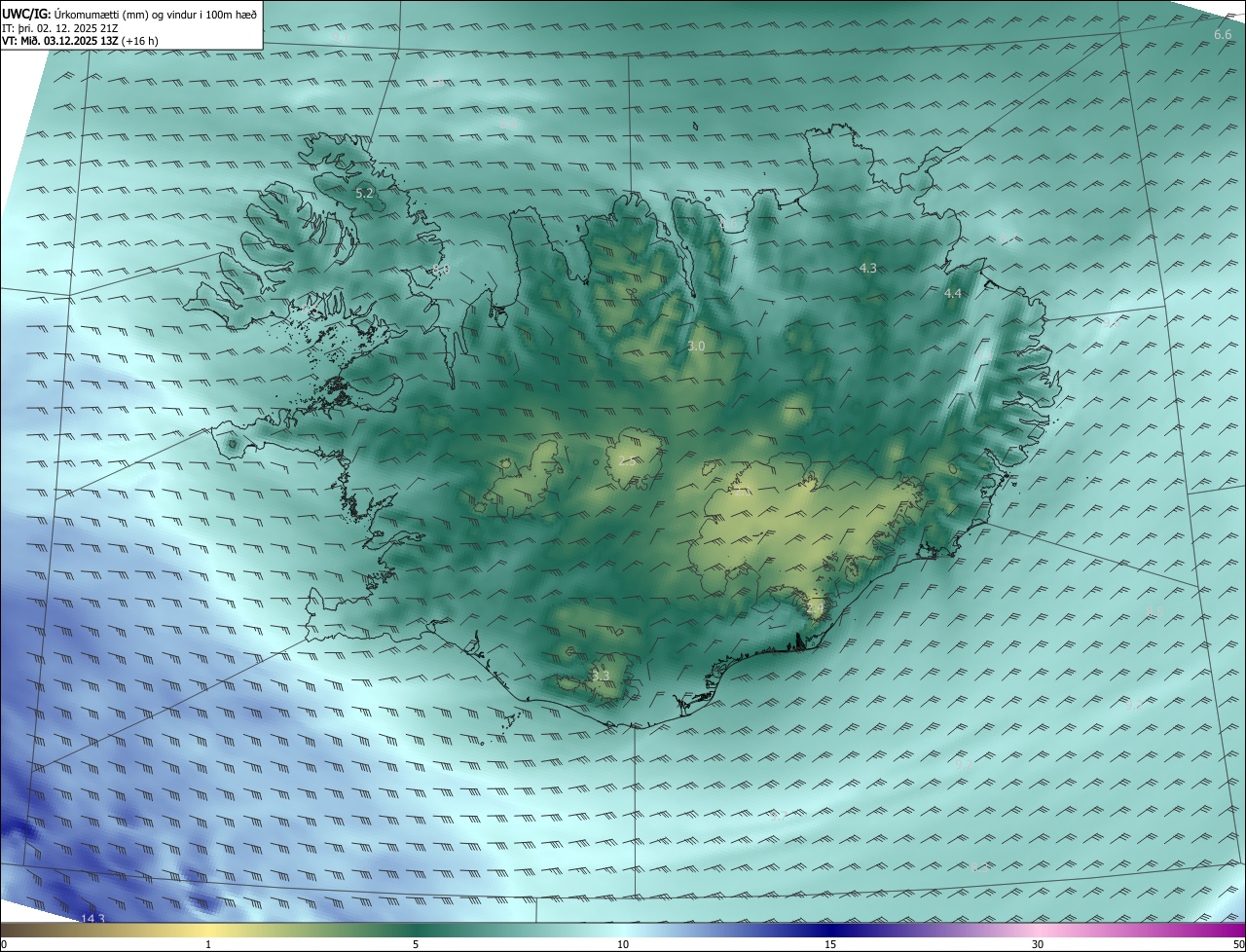Click the colorbar tick label 1
This screenshot has height=952, width=1246.
click(x=208, y=944)
